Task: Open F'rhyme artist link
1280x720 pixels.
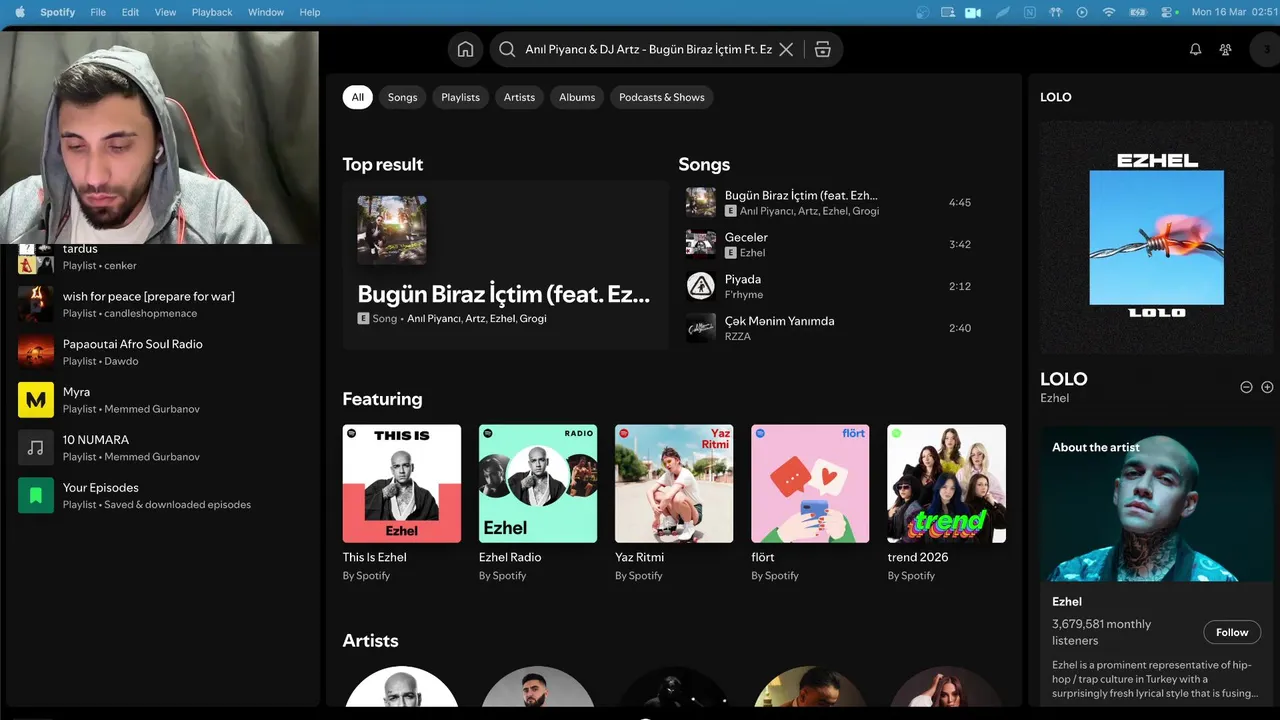Action: [744, 295]
